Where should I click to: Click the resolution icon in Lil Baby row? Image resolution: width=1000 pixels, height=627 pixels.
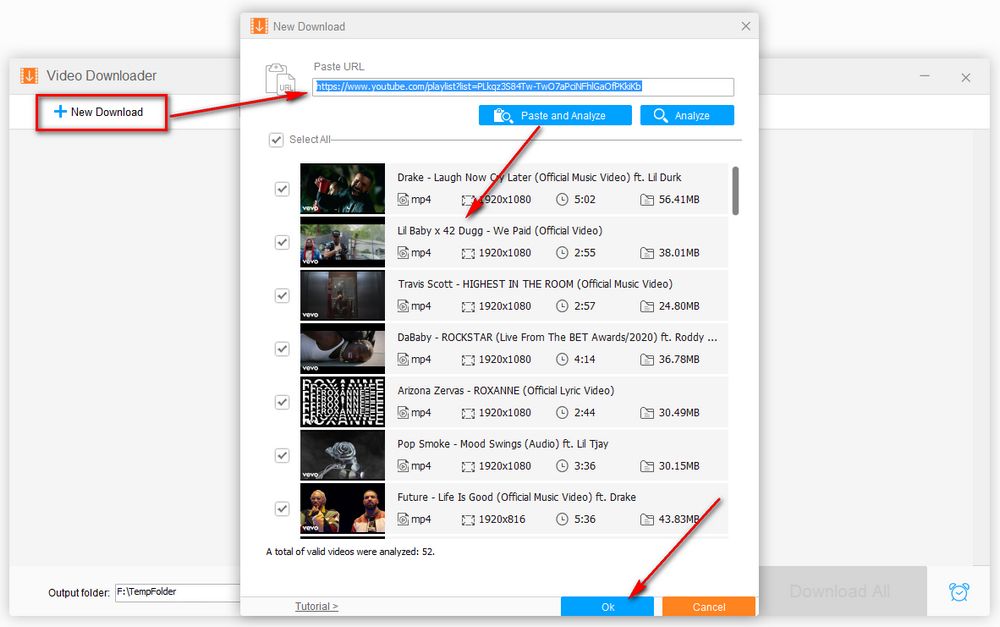[x=468, y=253]
